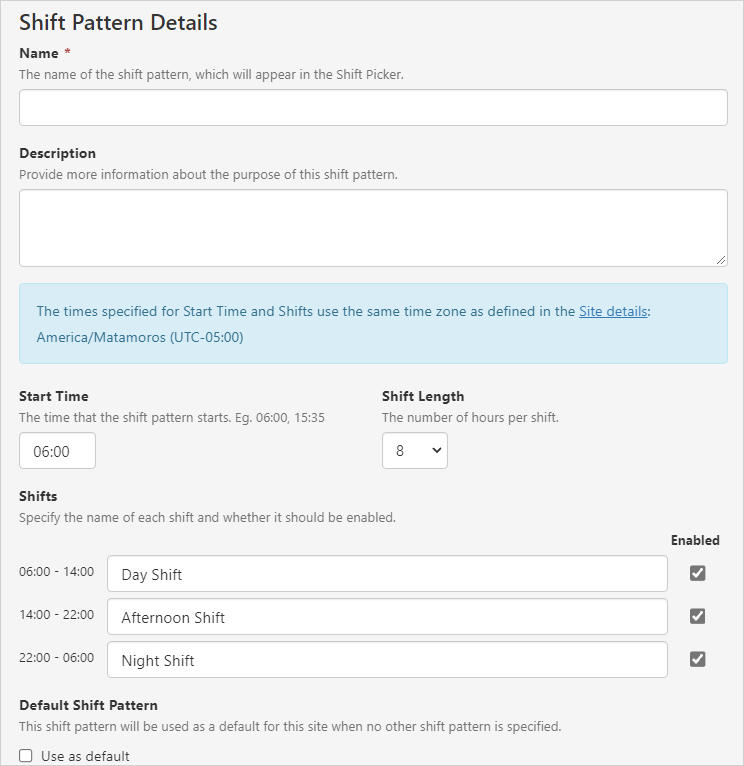The image size is (744, 766).
Task: Click the Description box resize handle
Action: click(x=721, y=260)
